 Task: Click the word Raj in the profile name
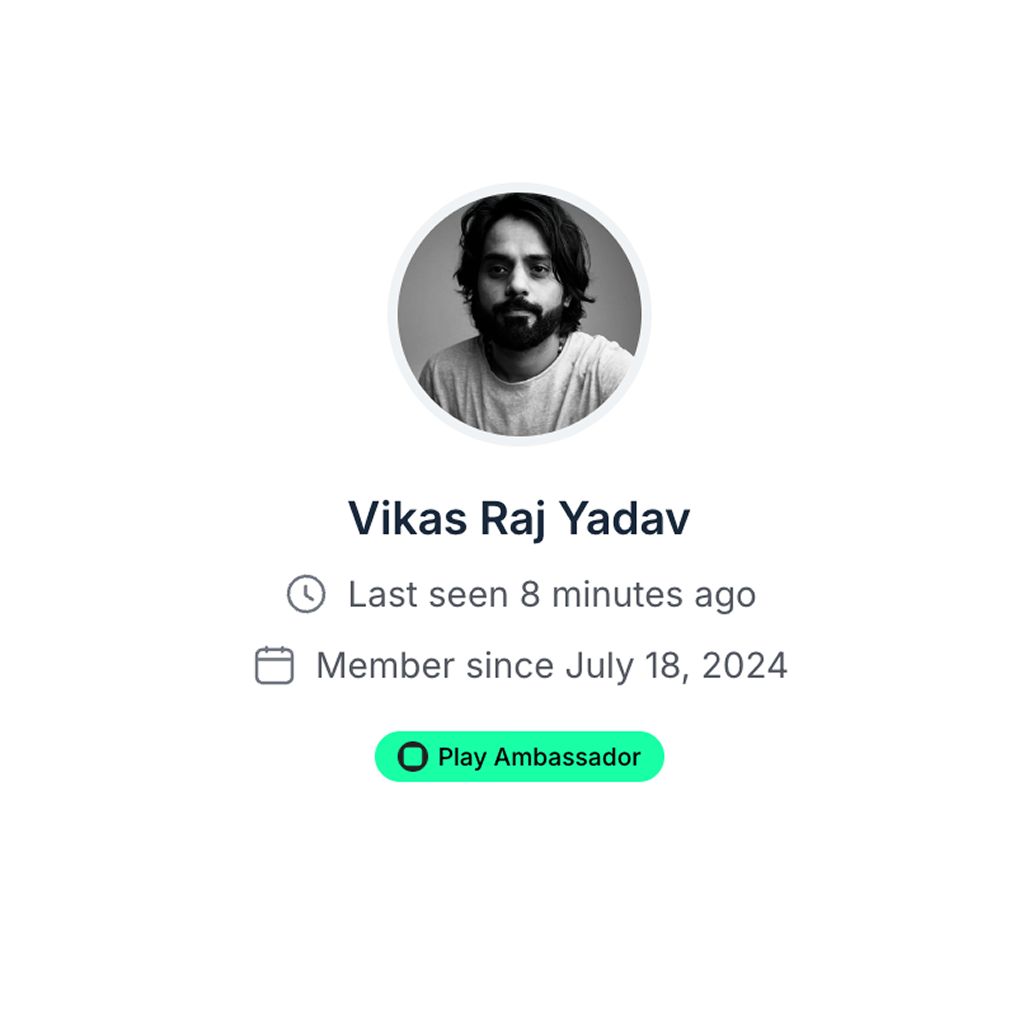point(513,520)
